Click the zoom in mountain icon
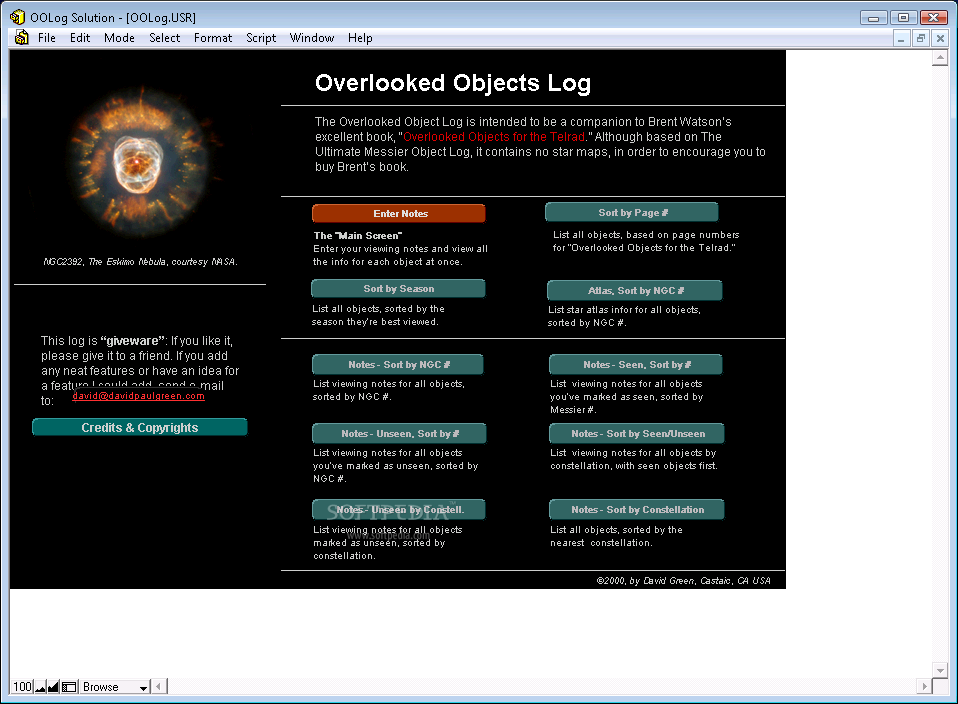This screenshot has width=958, height=704. coord(53,687)
